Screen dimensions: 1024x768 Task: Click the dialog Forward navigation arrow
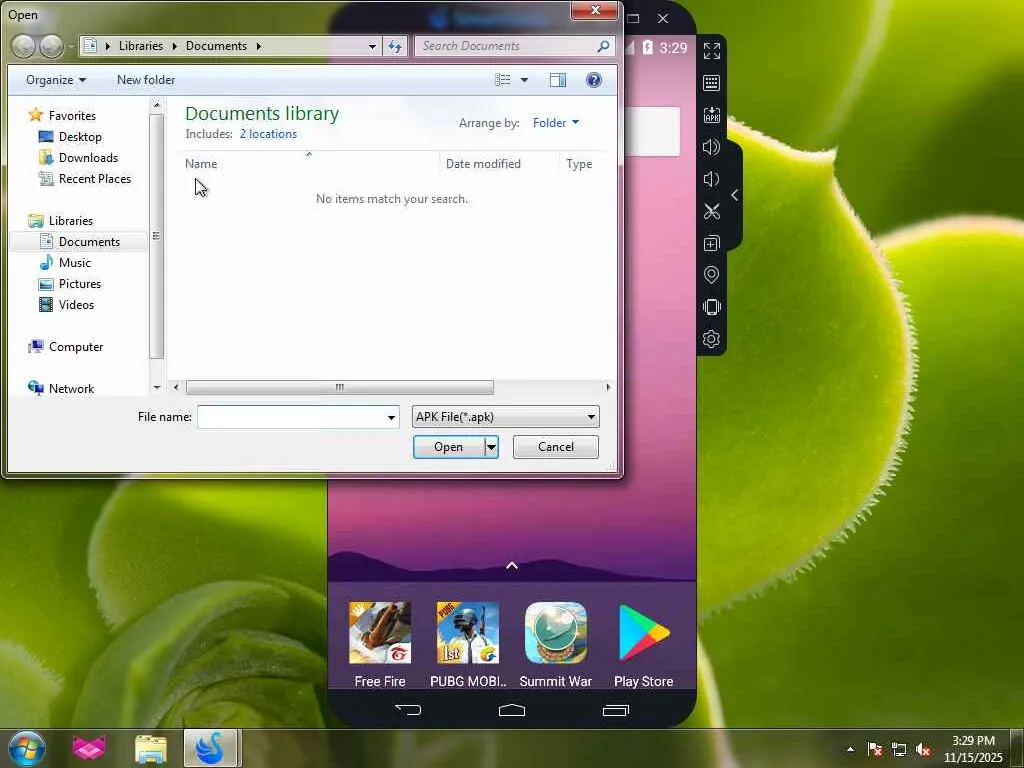(x=52, y=46)
